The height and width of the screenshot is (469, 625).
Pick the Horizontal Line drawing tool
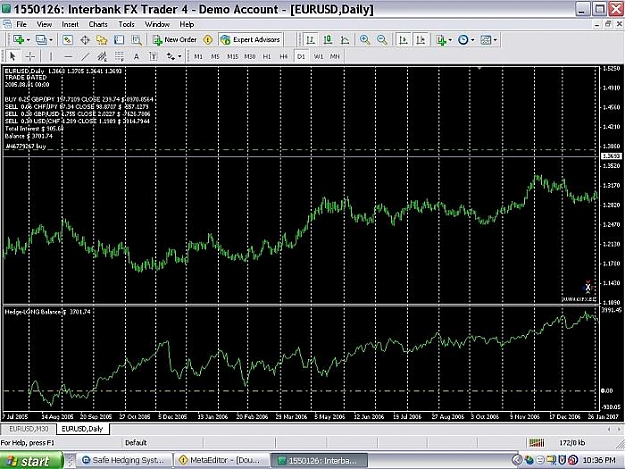68,57
